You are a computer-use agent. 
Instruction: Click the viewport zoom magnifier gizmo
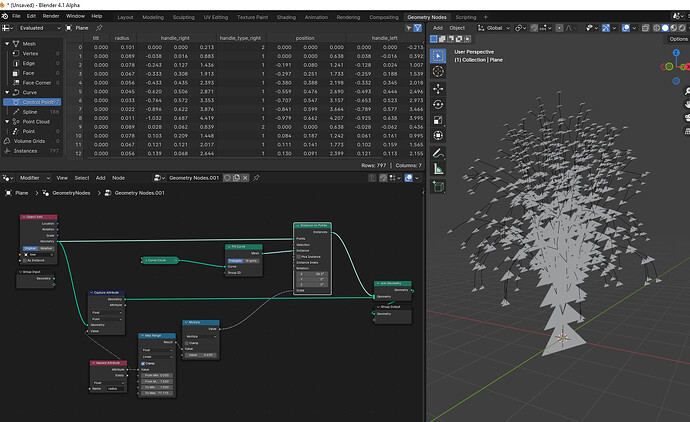coord(686,91)
